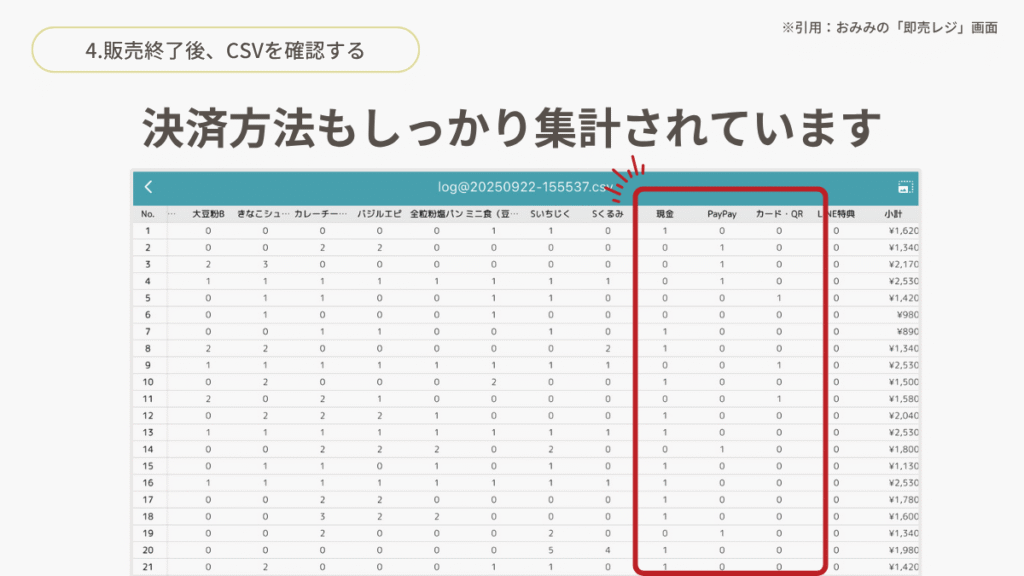Click the ¥980 subtotal cell in row 6

[906, 315]
